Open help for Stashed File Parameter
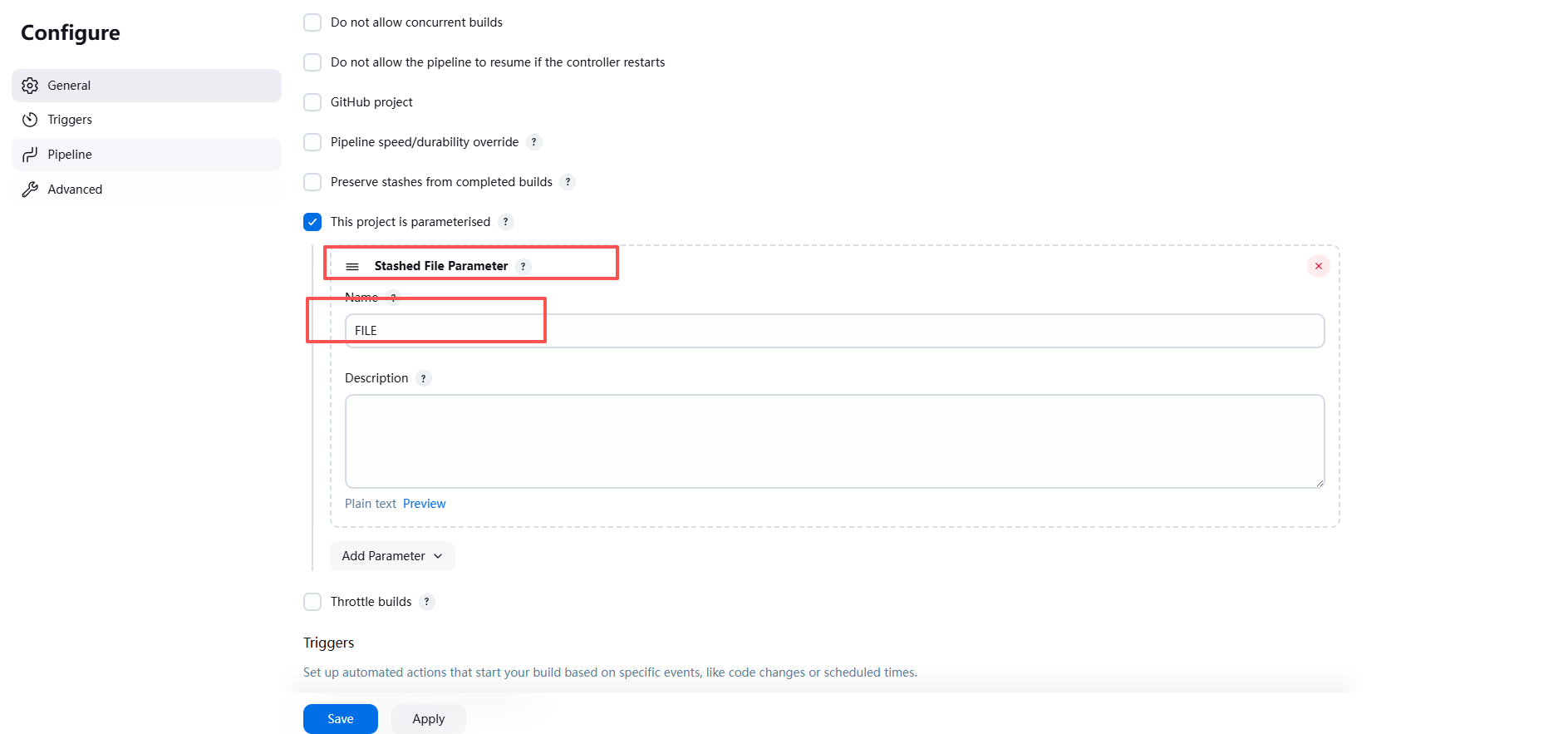Image resolution: width=1568 pixels, height=734 pixels. pos(523,266)
